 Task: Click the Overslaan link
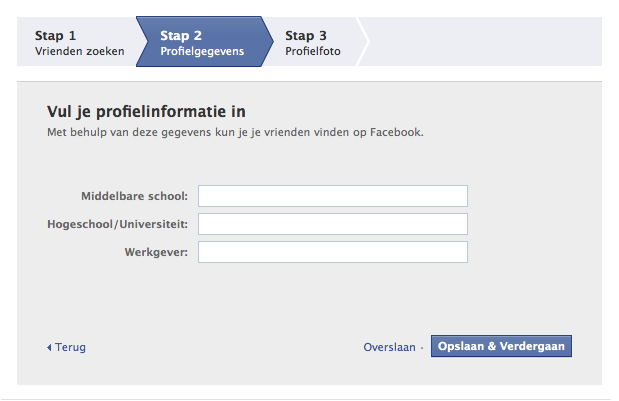coord(389,347)
